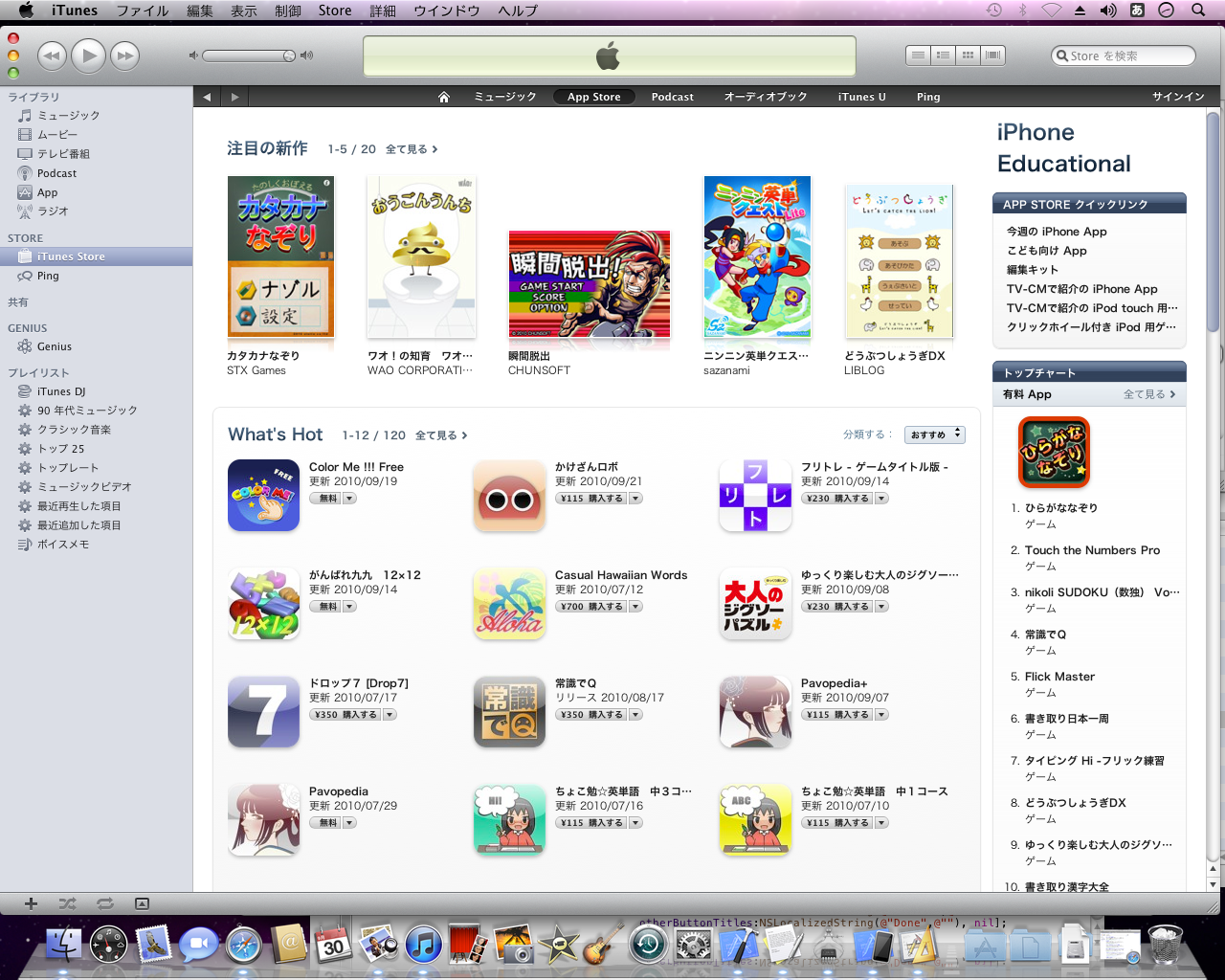Image resolution: width=1225 pixels, height=980 pixels.
Task: Open the Store menu in menu bar
Action: click(335, 11)
